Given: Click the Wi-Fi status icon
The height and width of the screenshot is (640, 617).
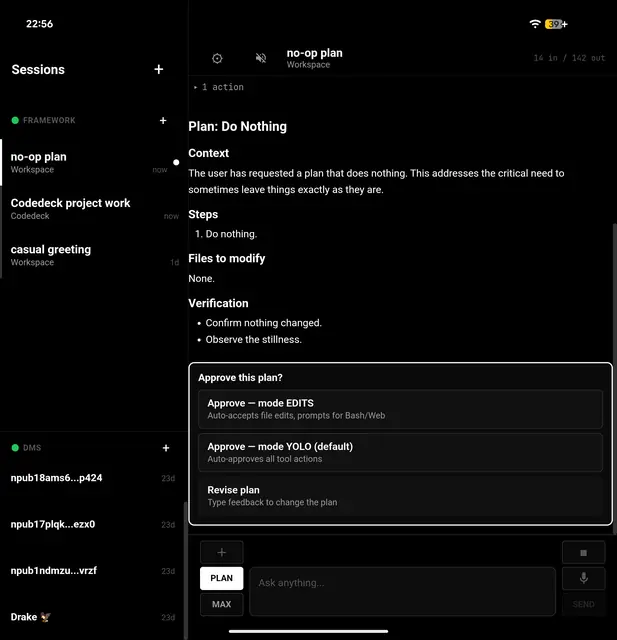Looking at the screenshot, I should point(535,24).
